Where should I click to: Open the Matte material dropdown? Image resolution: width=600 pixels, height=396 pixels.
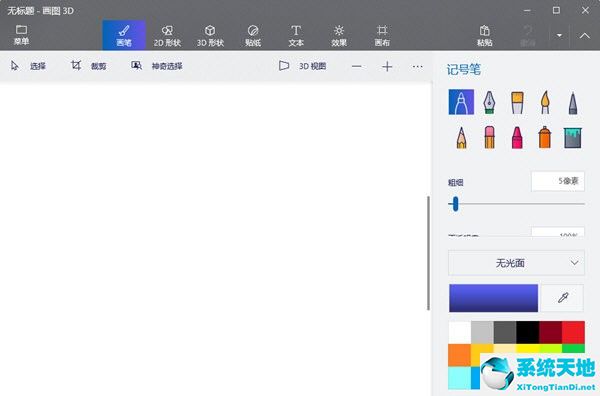click(516, 263)
